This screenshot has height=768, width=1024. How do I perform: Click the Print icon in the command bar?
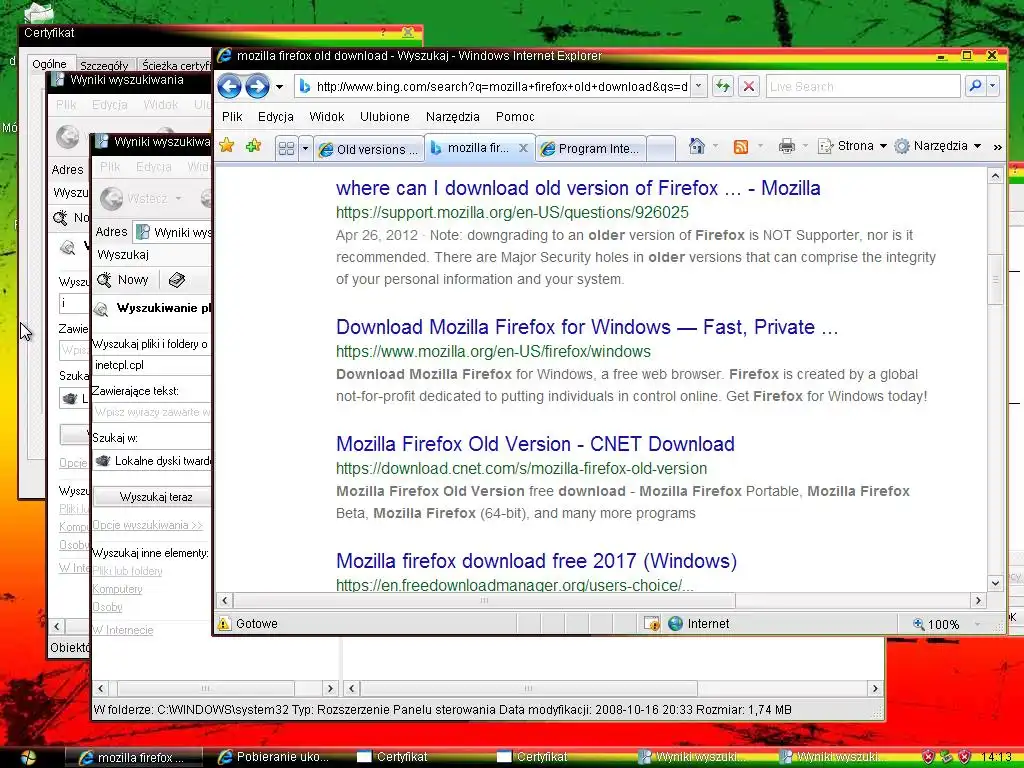click(786, 146)
